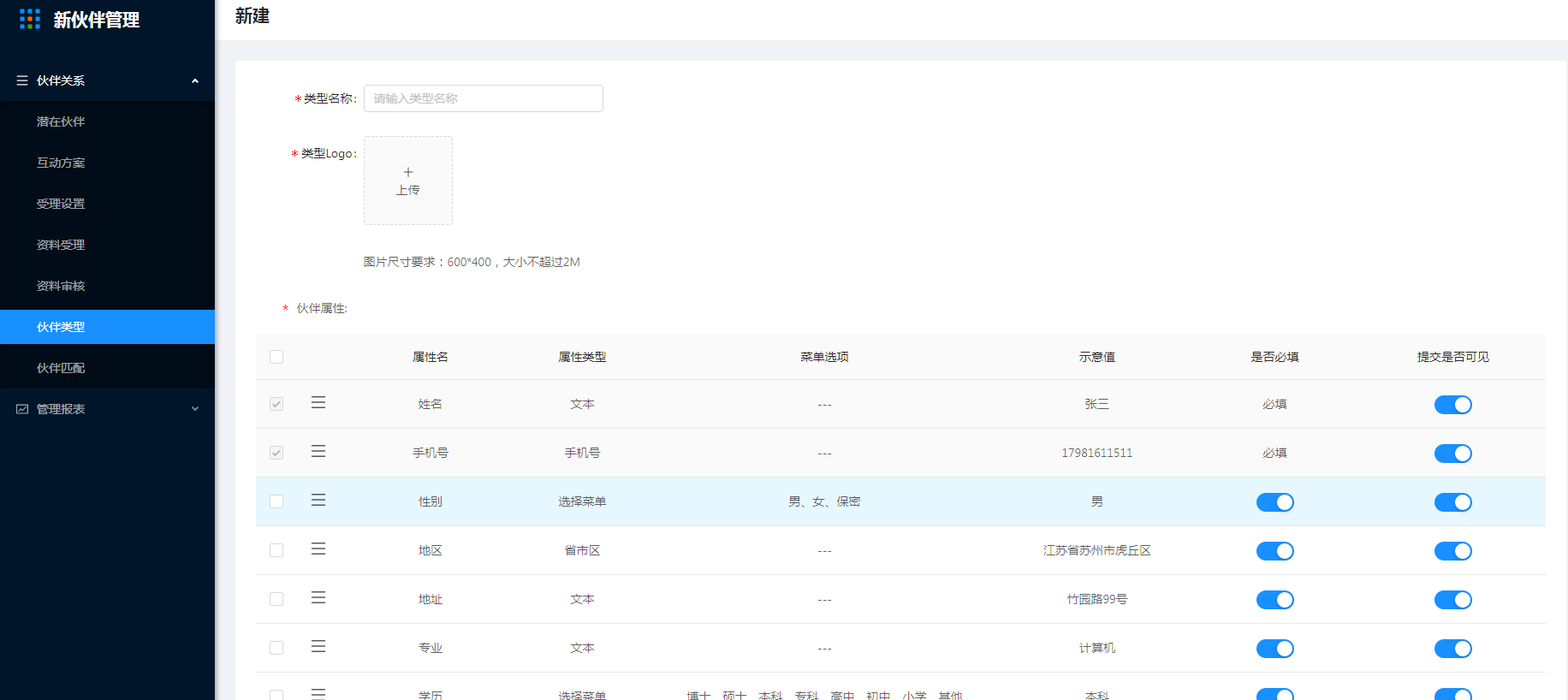This screenshot has width=1568, height=700.
Task: Check the 专业 row checkbox
Action: pyautogui.click(x=276, y=648)
